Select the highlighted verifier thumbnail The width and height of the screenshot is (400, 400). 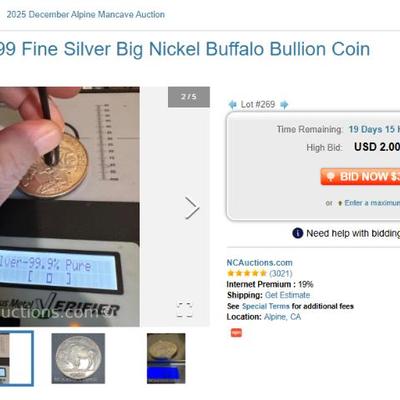pyautogui.click(x=16, y=358)
